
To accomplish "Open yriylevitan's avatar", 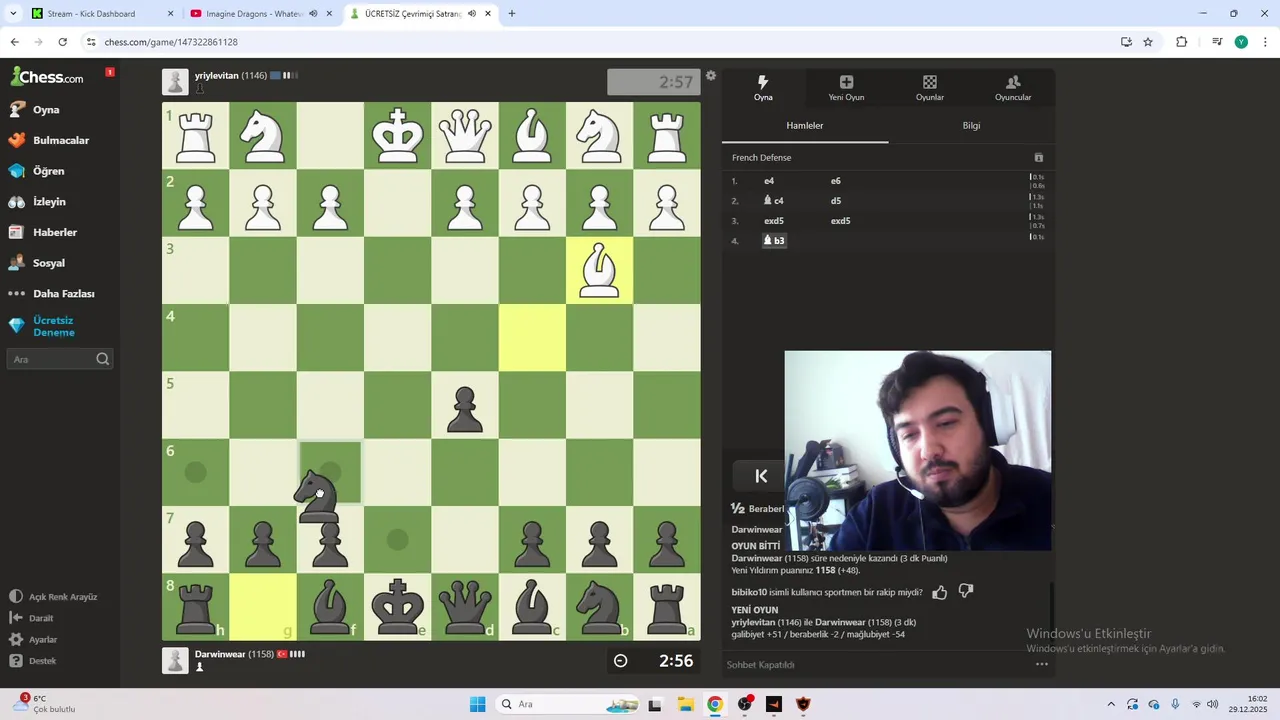I will [175, 82].
